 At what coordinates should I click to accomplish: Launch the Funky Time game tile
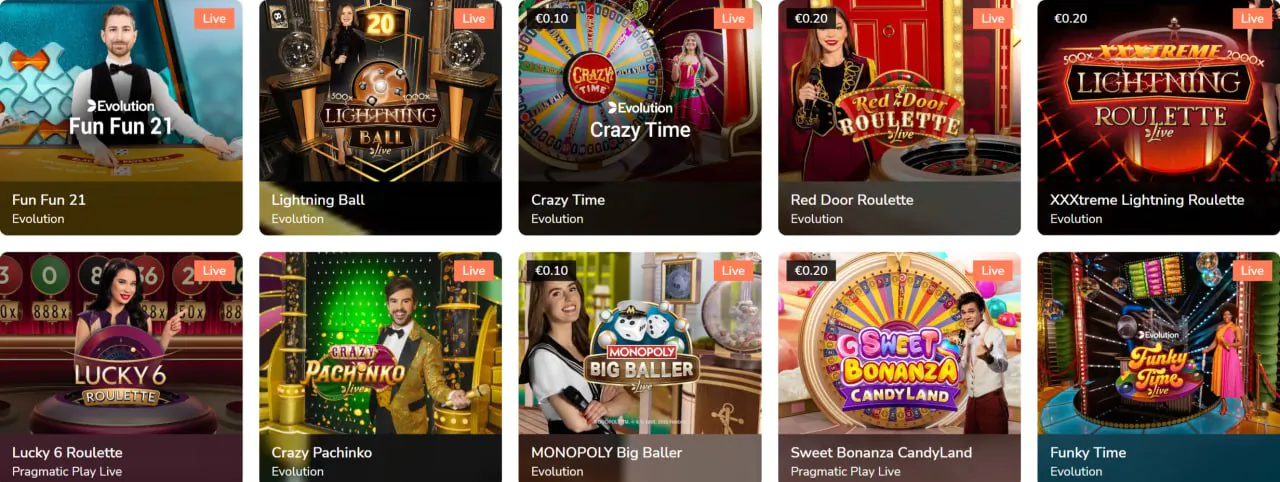pyautogui.click(x=1159, y=343)
